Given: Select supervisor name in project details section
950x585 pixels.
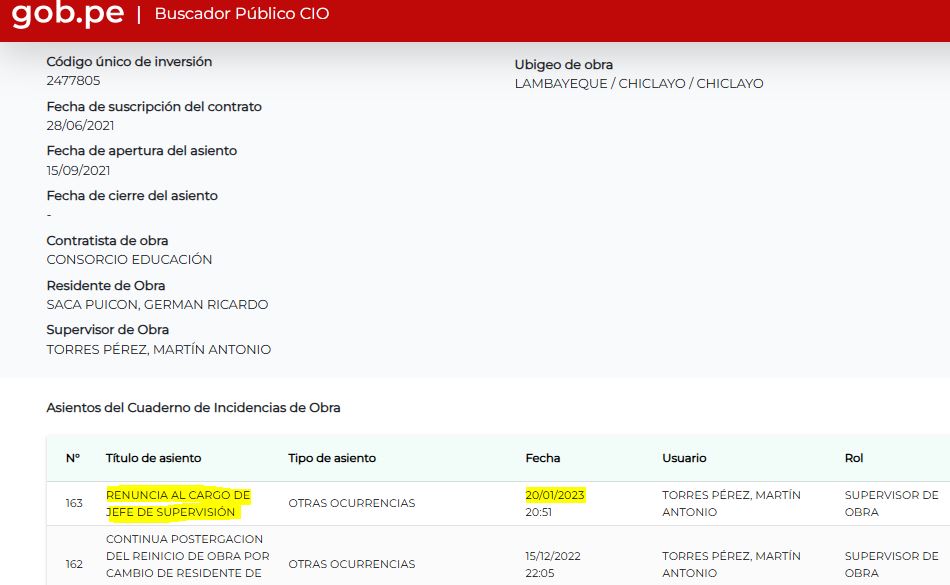Looking at the screenshot, I should (x=159, y=349).
